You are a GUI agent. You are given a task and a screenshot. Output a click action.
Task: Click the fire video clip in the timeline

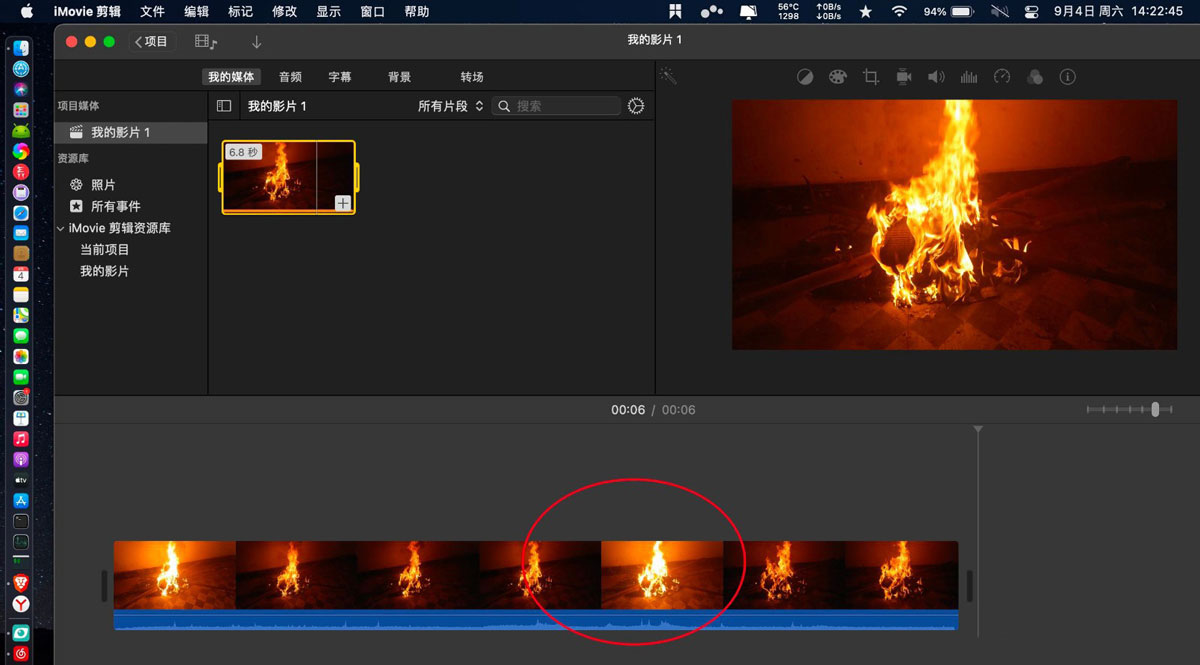click(x=536, y=575)
